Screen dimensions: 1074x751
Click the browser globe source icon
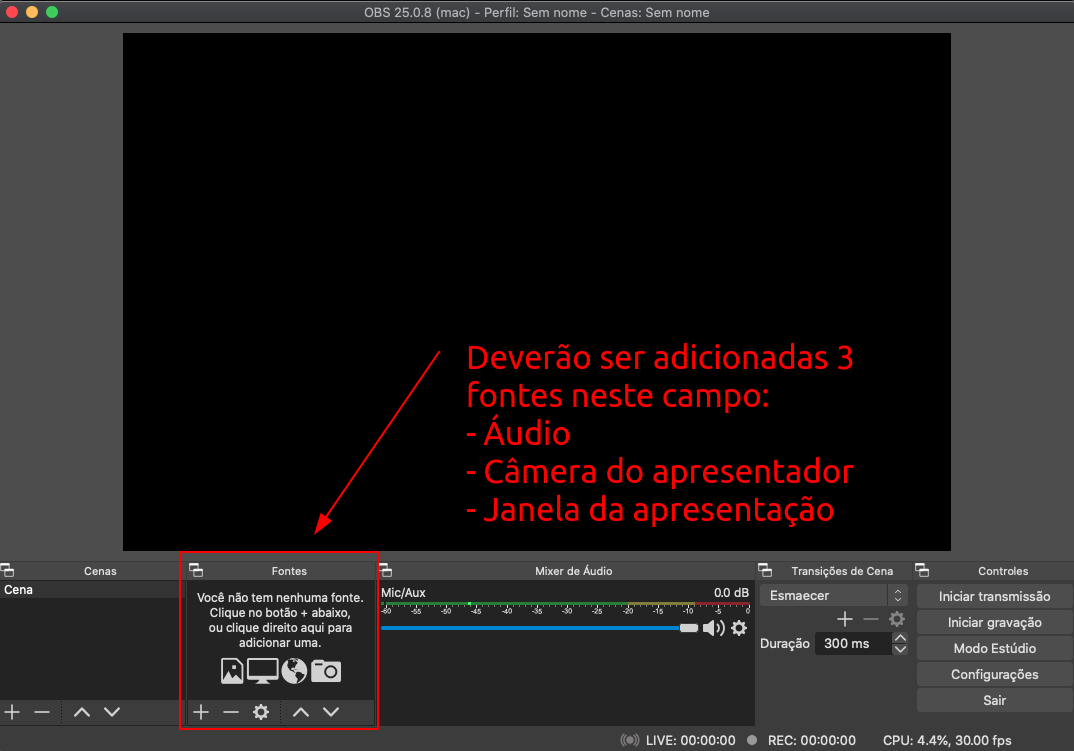point(295,671)
